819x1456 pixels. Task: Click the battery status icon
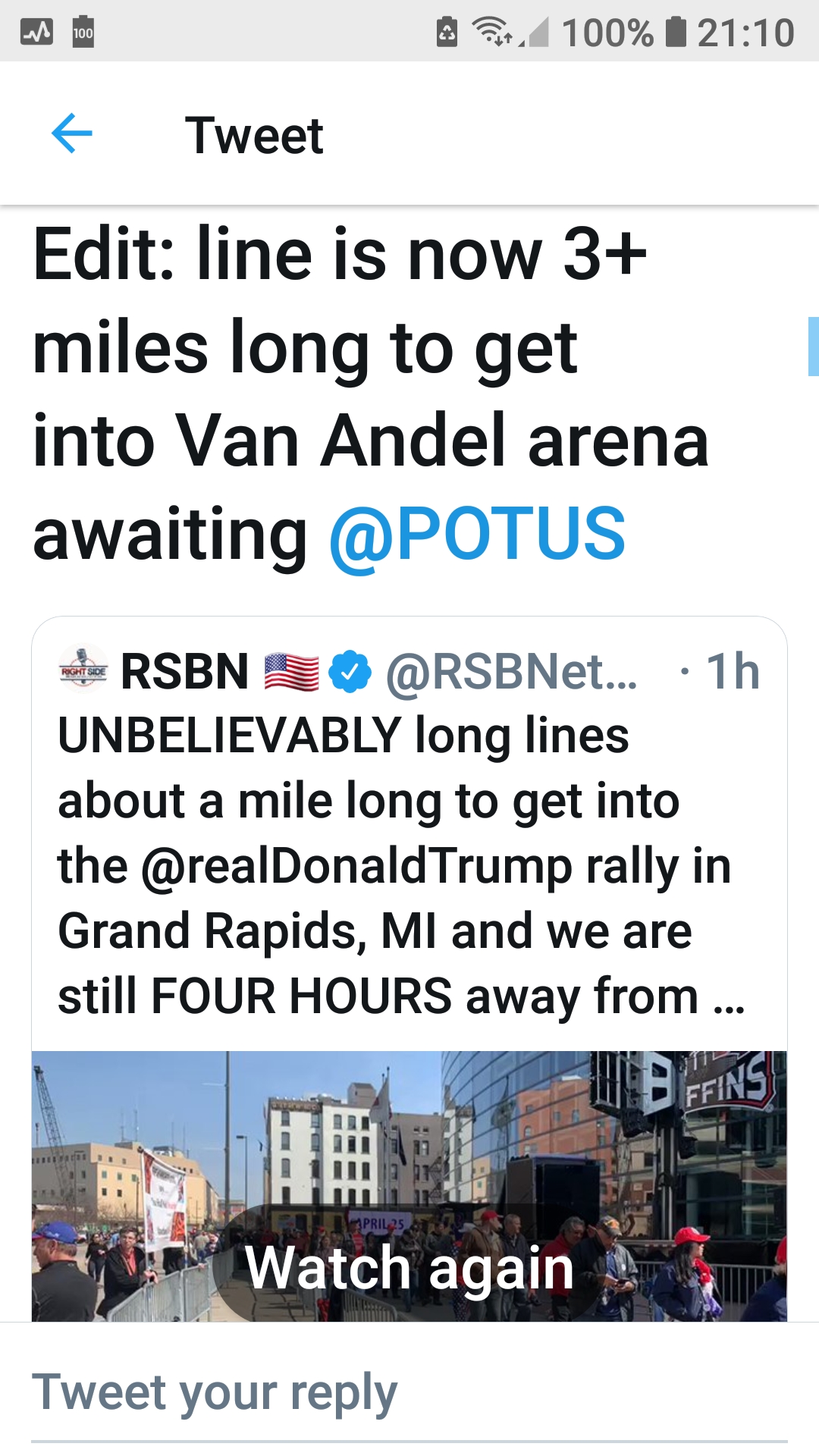676,32
